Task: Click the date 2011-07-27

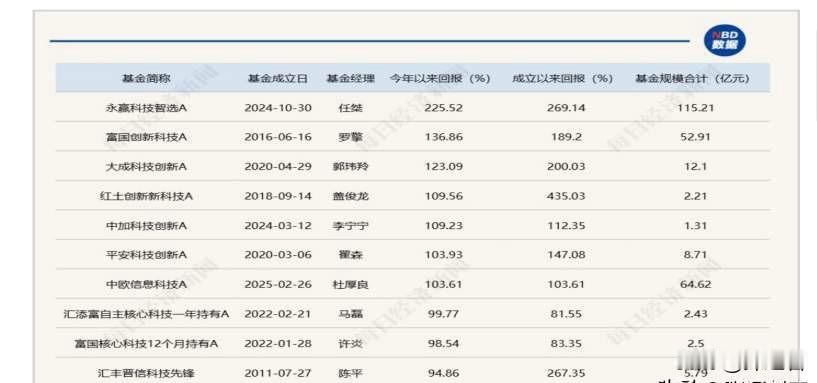Action: coord(278,373)
